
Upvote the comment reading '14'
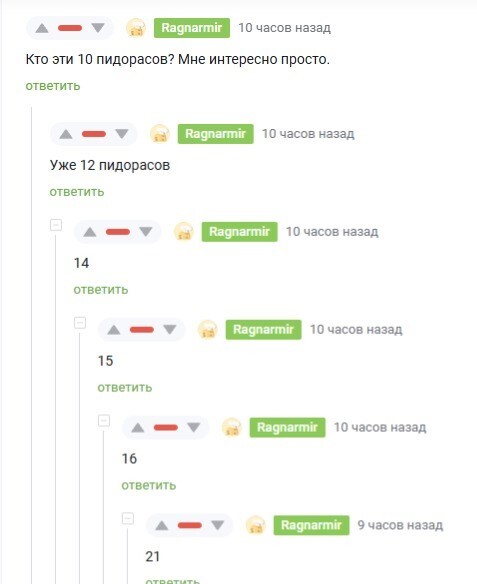(x=90, y=232)
